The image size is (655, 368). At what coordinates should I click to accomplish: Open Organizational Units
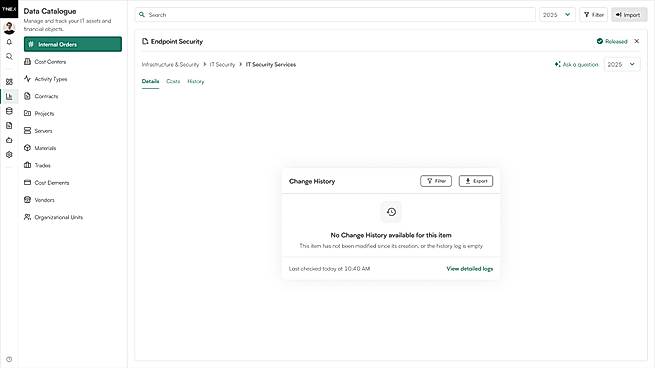point(73,217)
